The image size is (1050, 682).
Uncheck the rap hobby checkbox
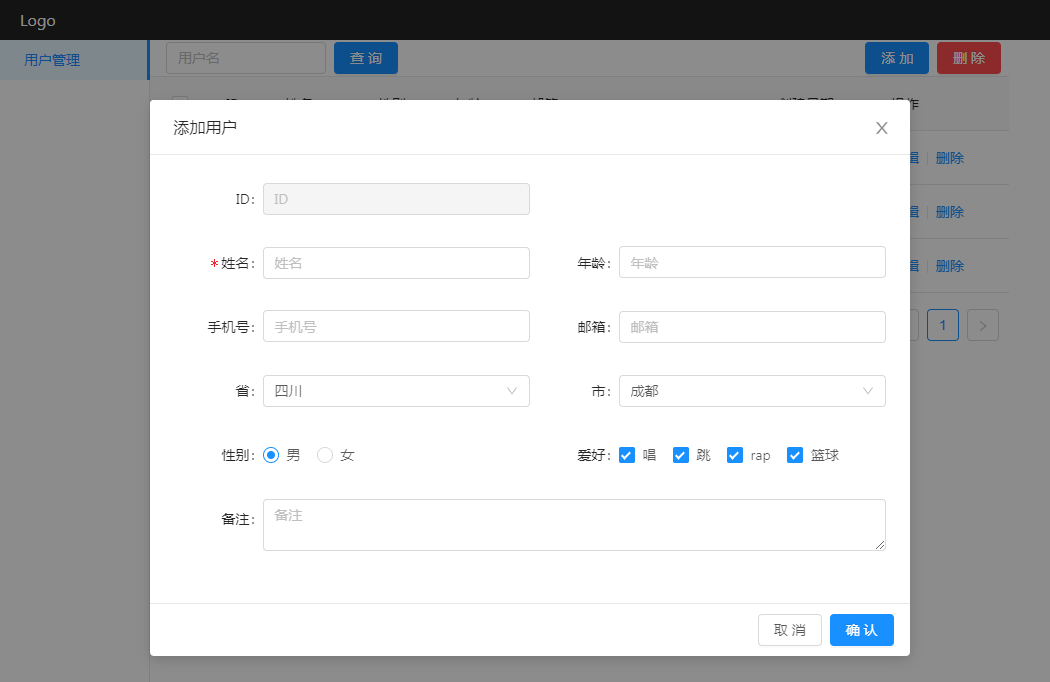coord(735,455)
